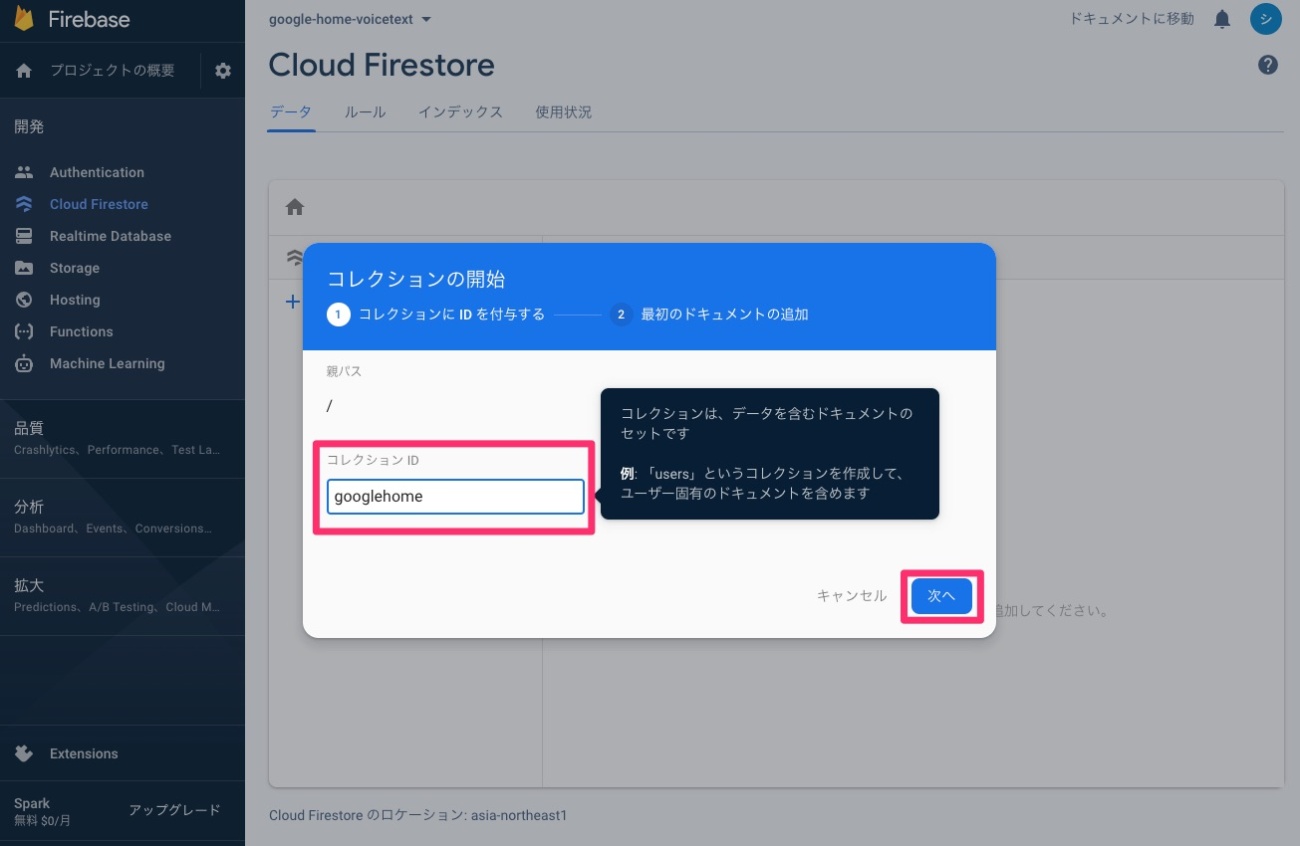This screenshot has width=1300, height=846.
Task: Click the Firebase flame logo
Action: click(x=24, y=19)
